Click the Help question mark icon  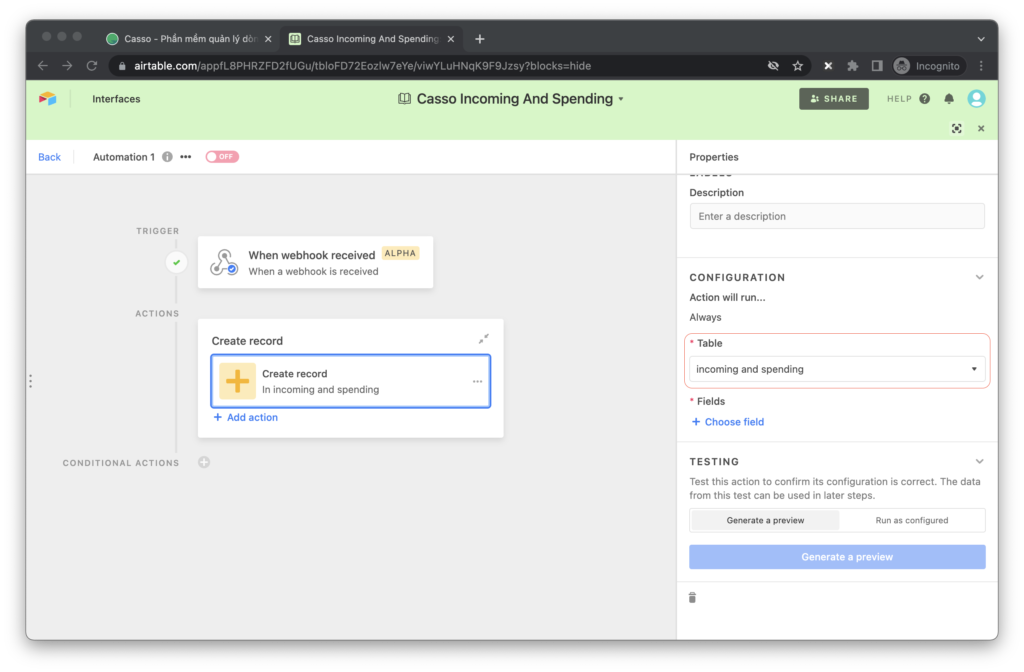coord(925,99)
